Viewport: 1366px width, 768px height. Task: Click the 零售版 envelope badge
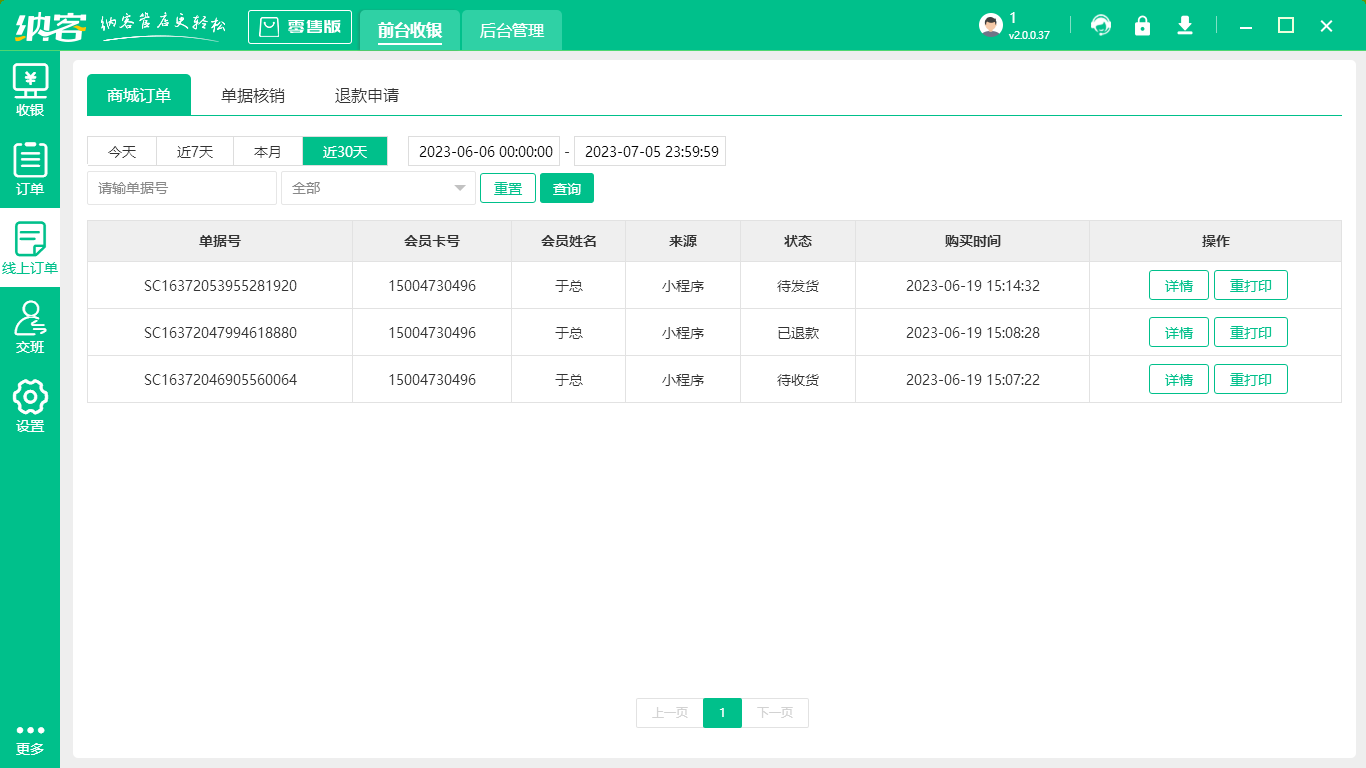click(x=299, y=27)
